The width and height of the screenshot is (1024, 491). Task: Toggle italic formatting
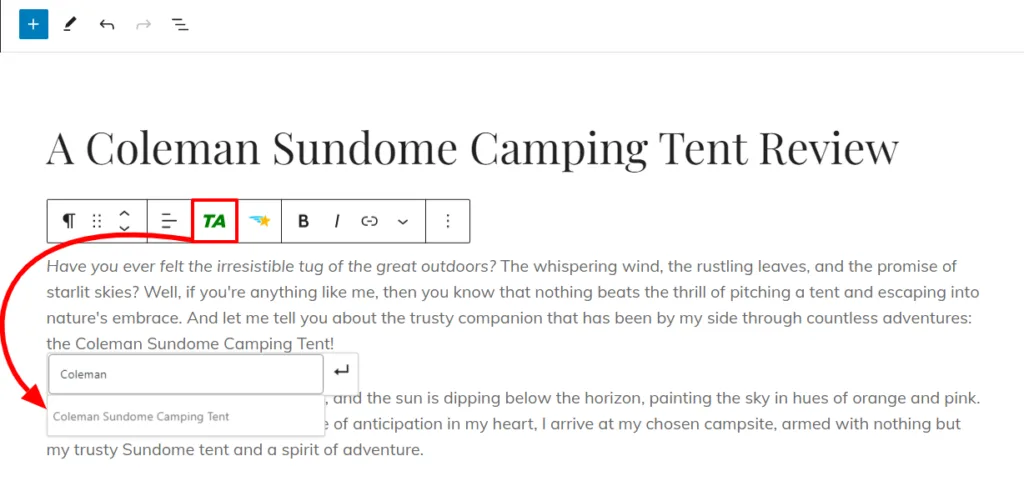[337, 221]
